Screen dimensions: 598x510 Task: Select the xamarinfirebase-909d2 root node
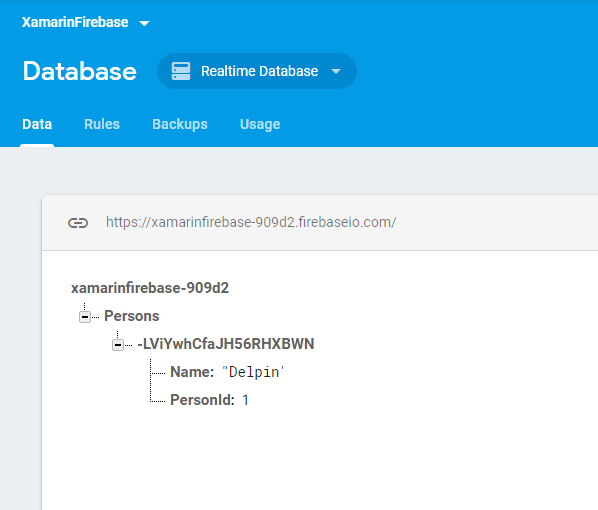pyautogui.click(x=150, y=288)
